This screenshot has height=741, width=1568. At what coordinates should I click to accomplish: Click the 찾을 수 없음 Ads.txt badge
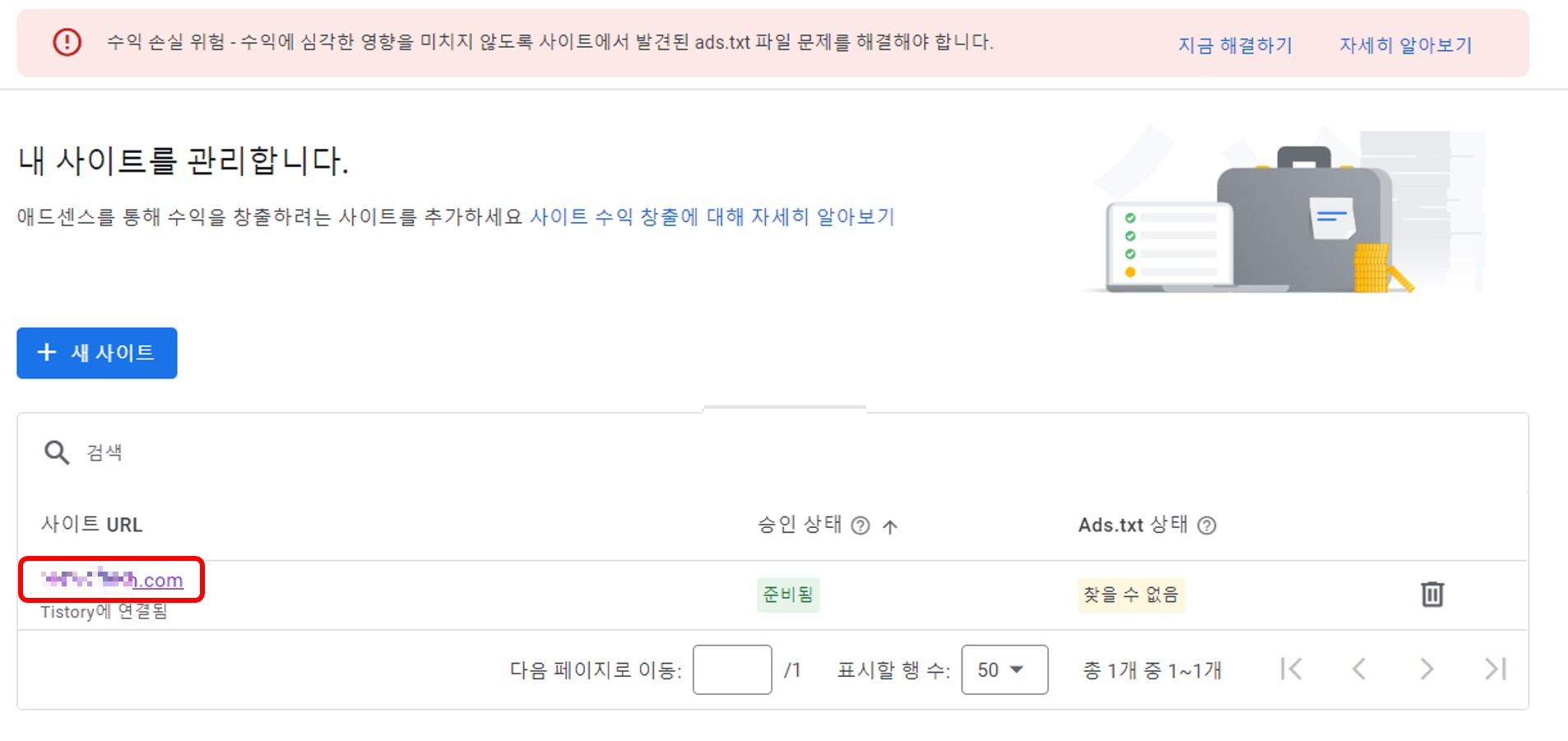pos(1130,595)
